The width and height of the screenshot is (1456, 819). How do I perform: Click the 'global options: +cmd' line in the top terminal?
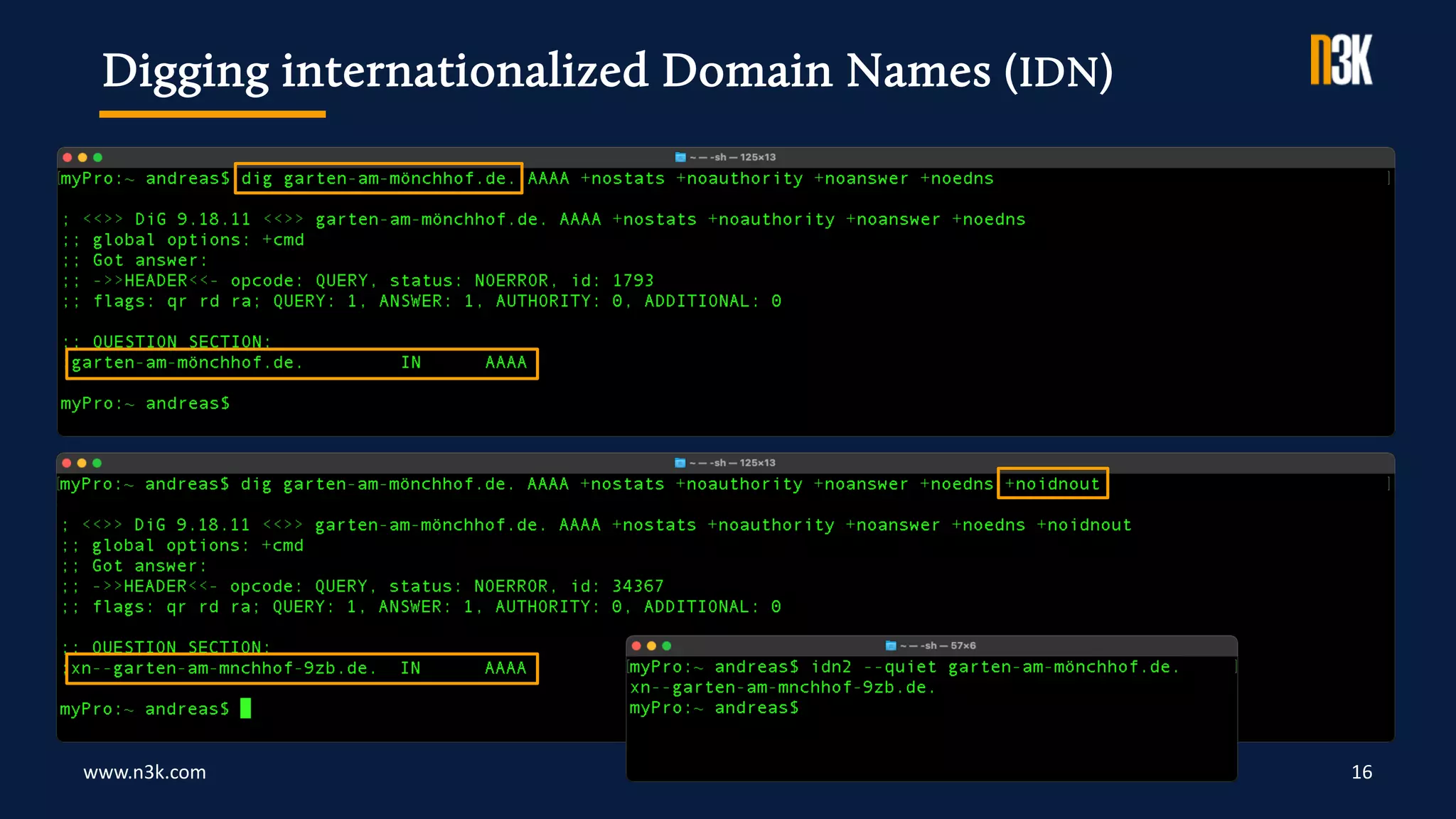coord(183,240)
